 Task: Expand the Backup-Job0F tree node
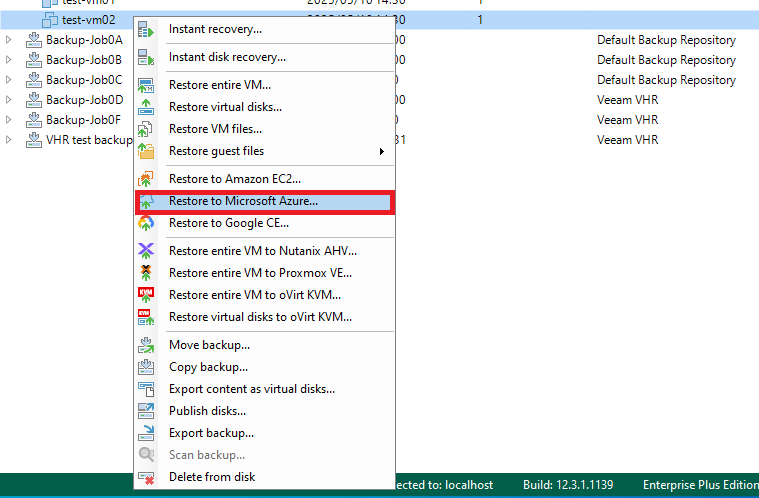8,120
